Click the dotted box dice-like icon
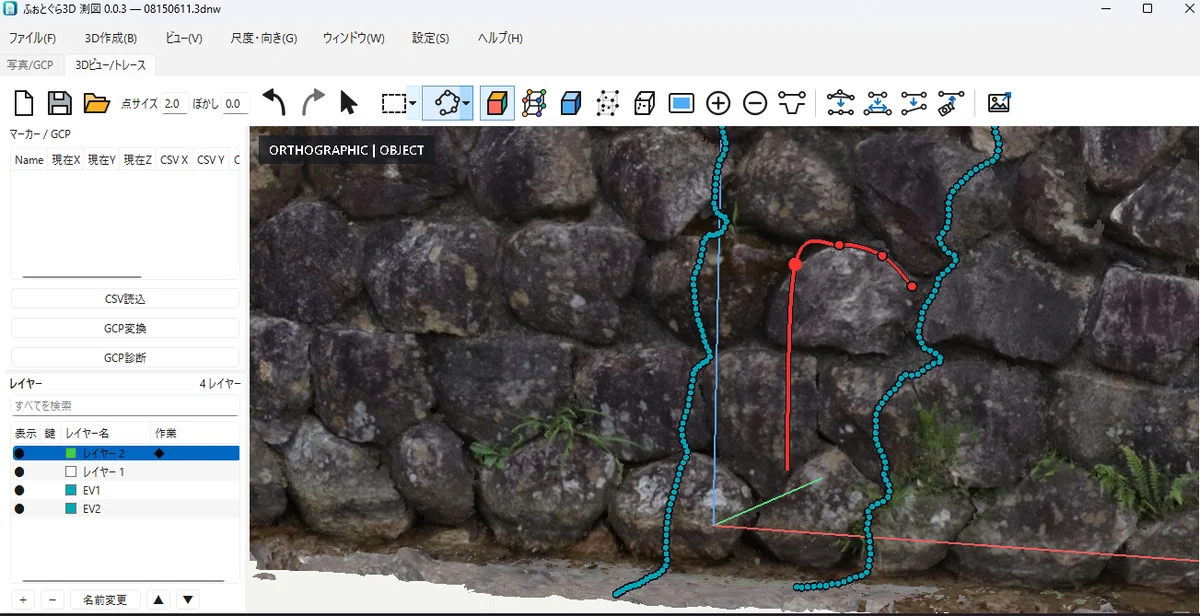The width and height of the screenshot is (1200, 616). [x=644, y=102]
